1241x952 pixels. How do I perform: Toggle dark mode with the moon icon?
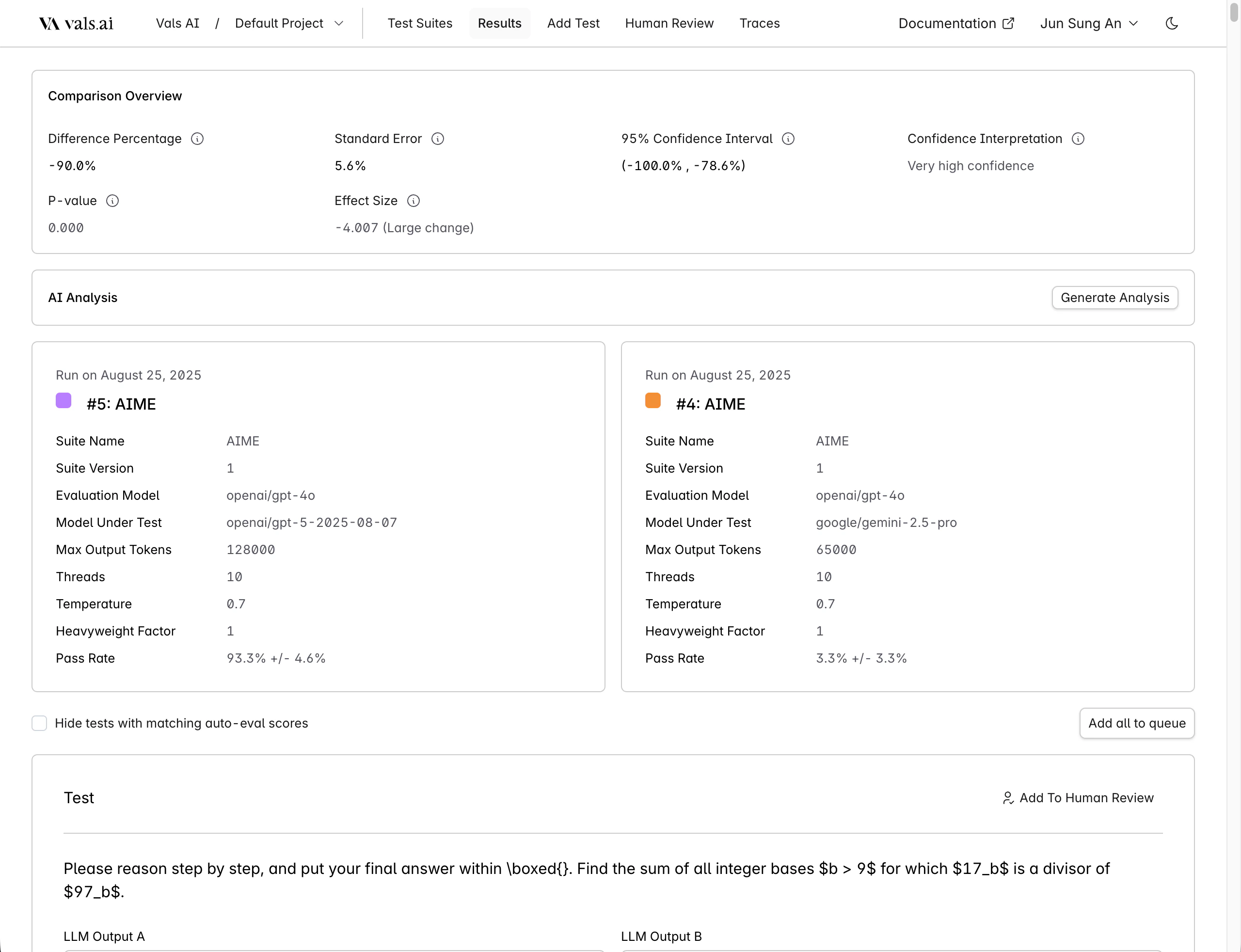pos(1172,23)
